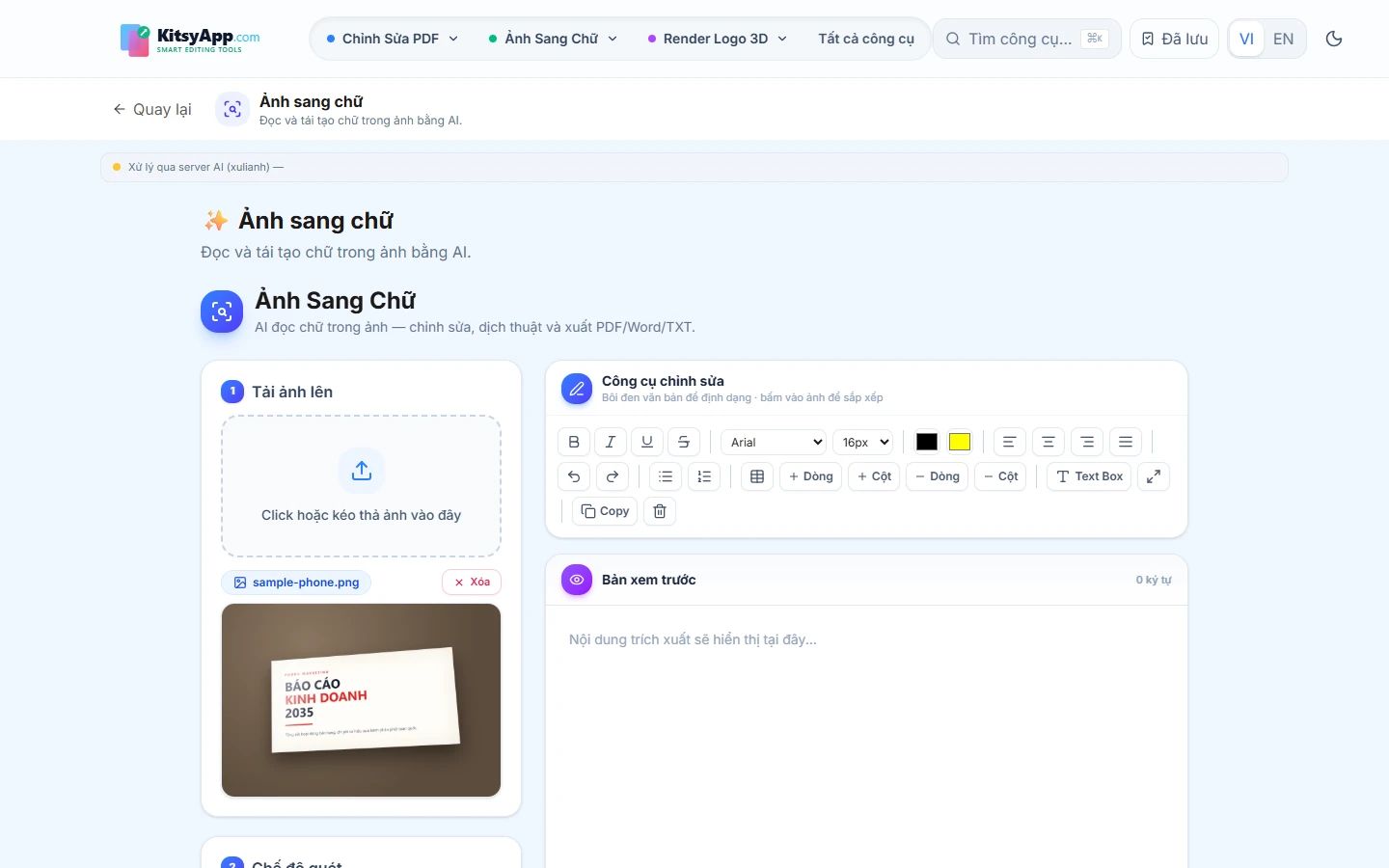
Task: Insert a Text Box
Action: [1089, 476]
